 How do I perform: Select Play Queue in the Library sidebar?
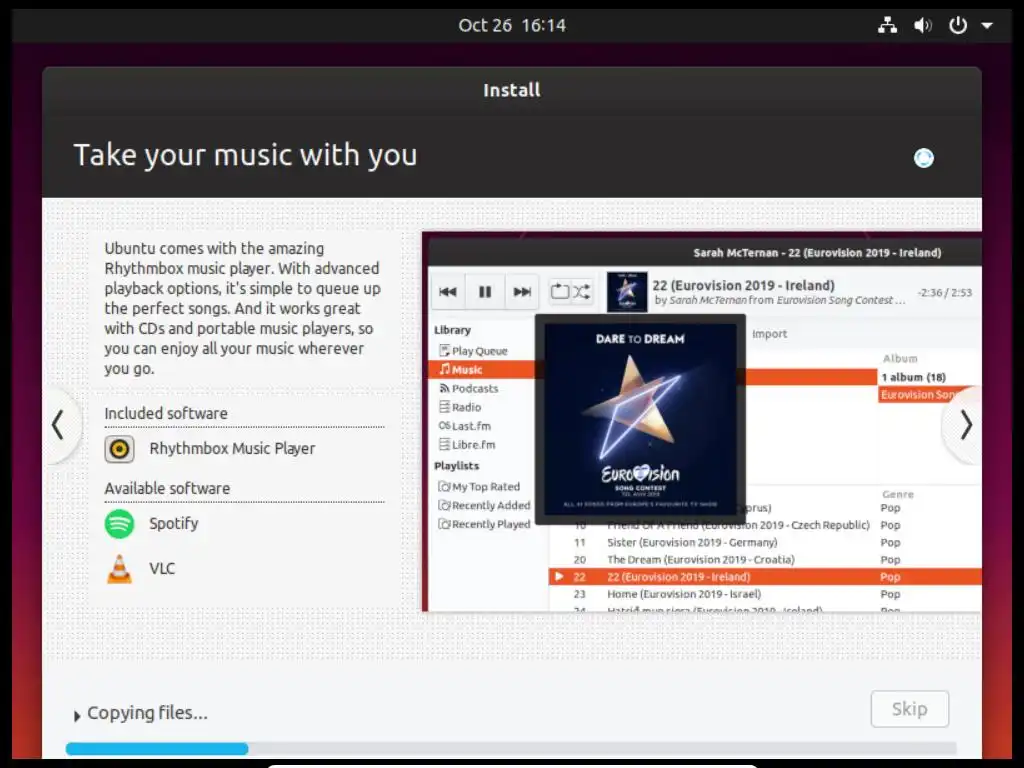pyautogui.click(x=479, y=351)
